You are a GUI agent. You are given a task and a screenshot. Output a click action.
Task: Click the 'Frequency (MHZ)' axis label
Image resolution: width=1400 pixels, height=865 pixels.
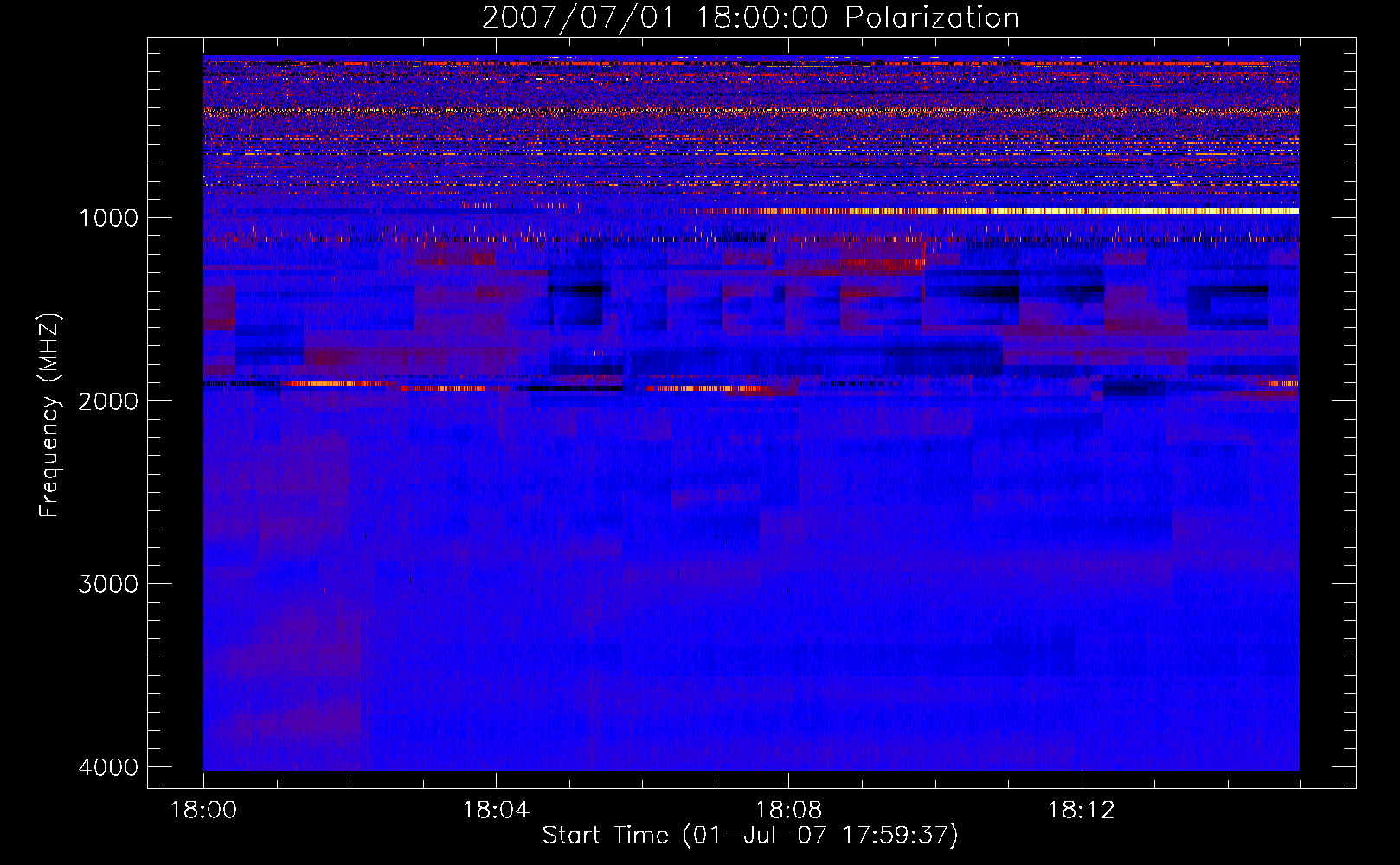tap(48, 415)
